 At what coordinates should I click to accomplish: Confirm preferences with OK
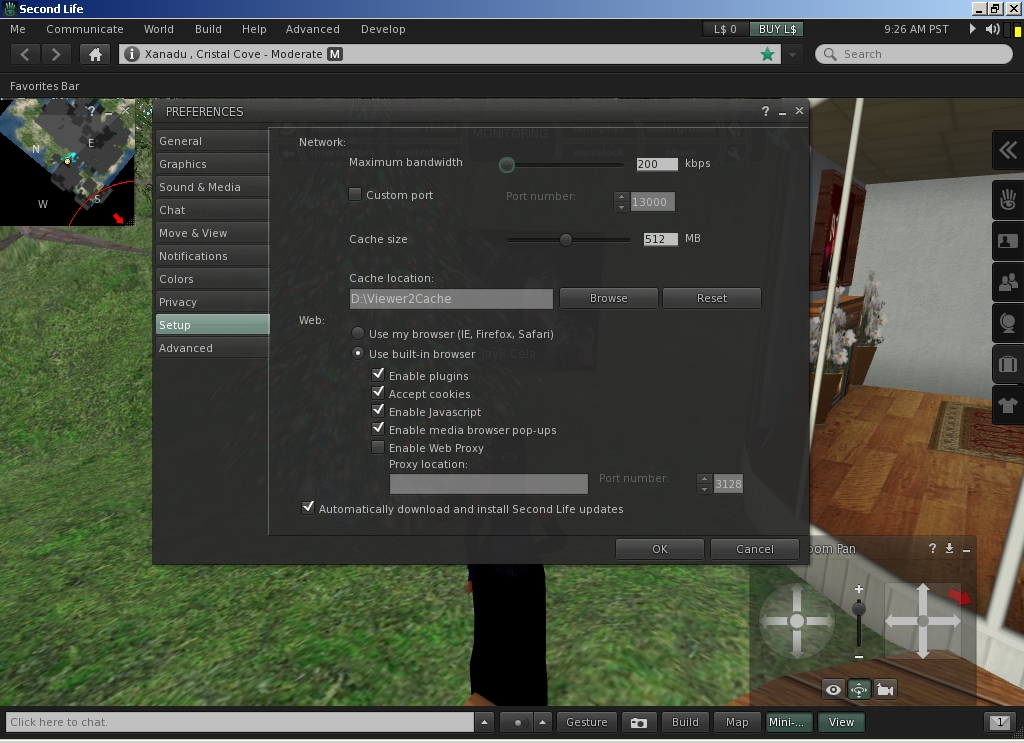pos(660,549)
